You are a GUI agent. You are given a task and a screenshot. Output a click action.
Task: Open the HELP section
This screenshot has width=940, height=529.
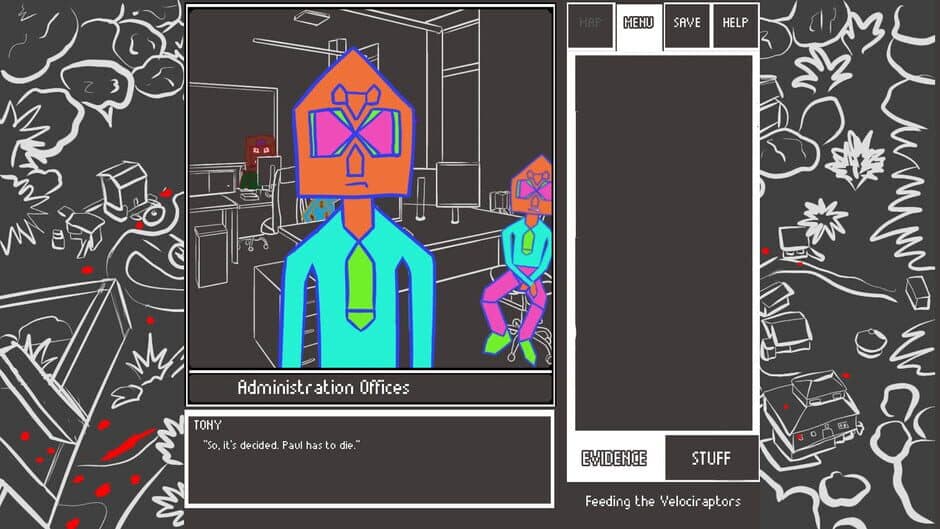(x=735, y=24)
